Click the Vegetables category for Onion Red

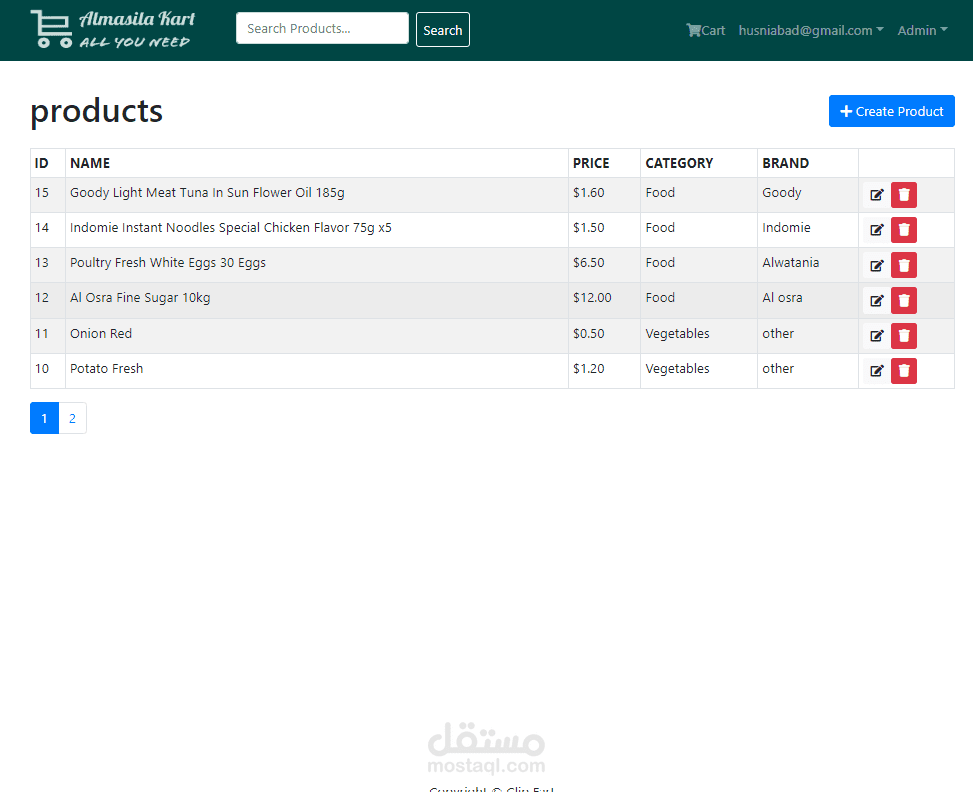pos(699,336)
